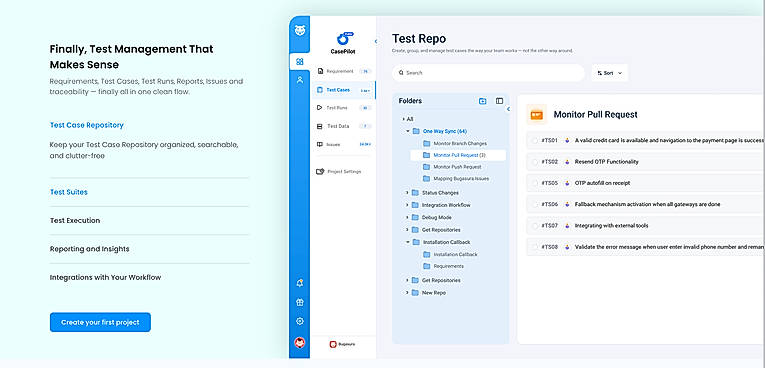Select the checkbox for test case #TS08
The image size is (765, 368).
point(535,247)
